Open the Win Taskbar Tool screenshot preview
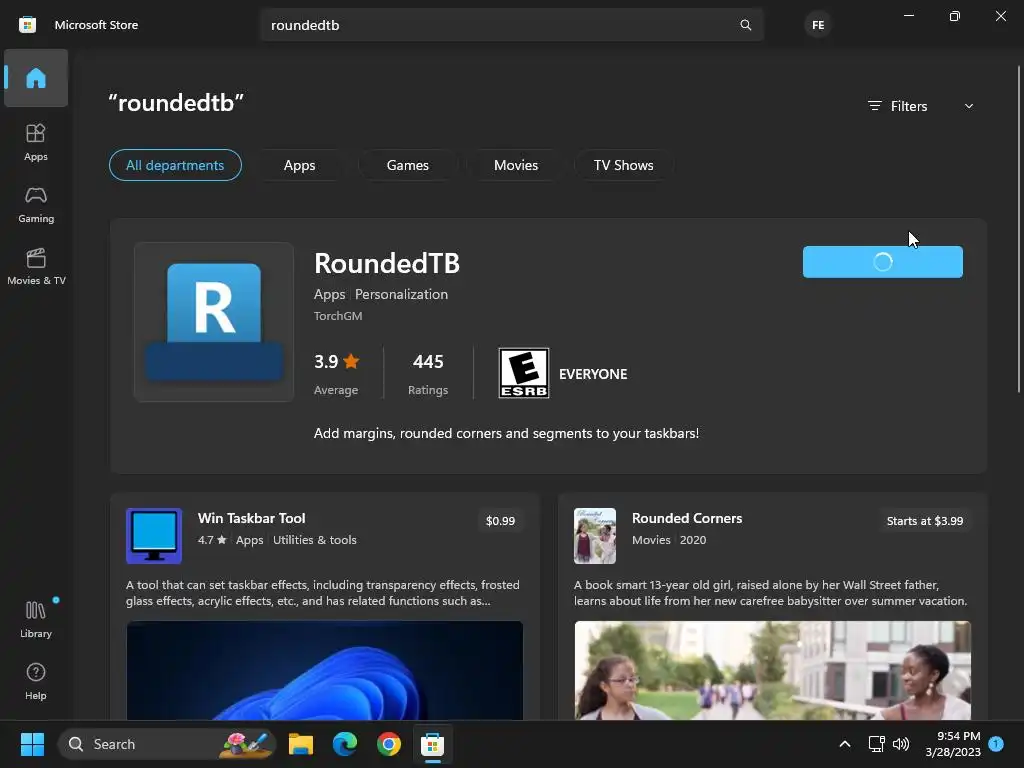Viewport: 1024px width, 768px height. (x=325, y=671)
